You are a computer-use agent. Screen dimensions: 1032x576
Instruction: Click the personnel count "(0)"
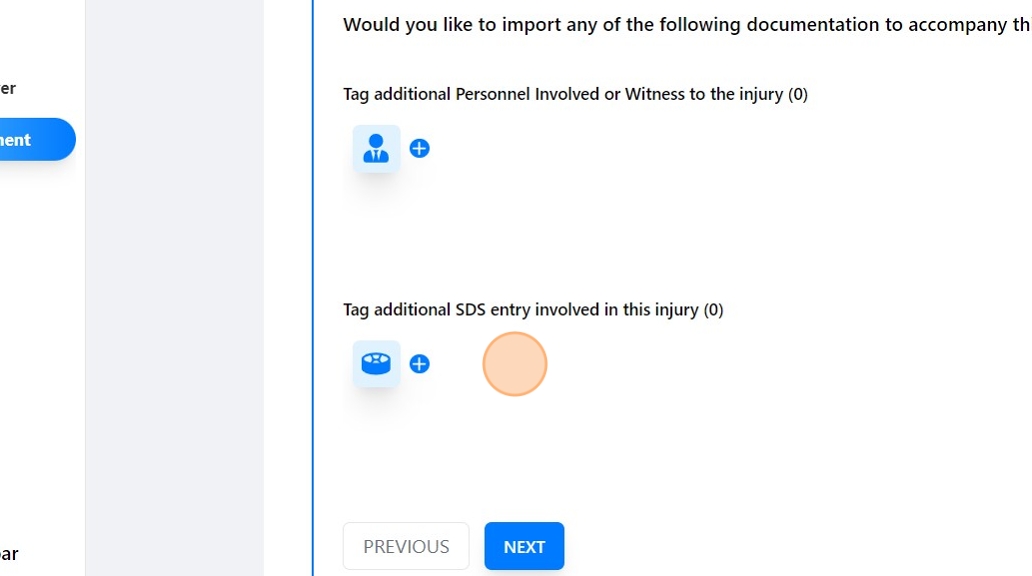pyautogui.click(x=797, y=94)
